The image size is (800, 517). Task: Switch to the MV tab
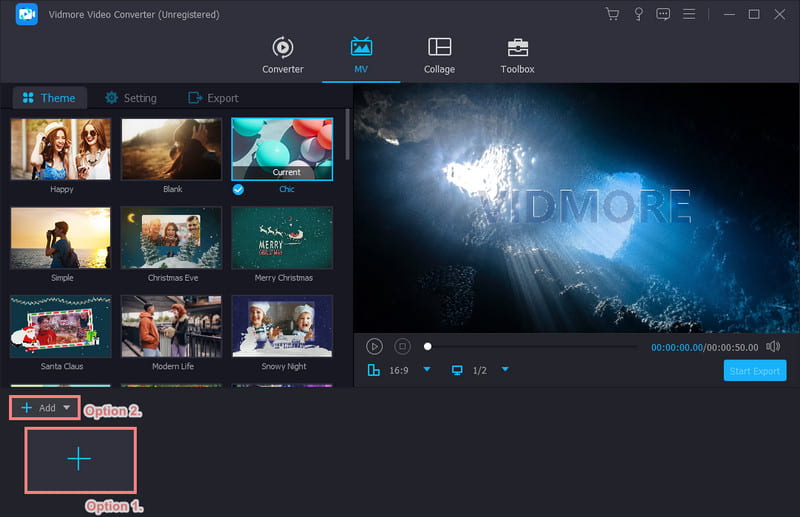pos(361,55)
